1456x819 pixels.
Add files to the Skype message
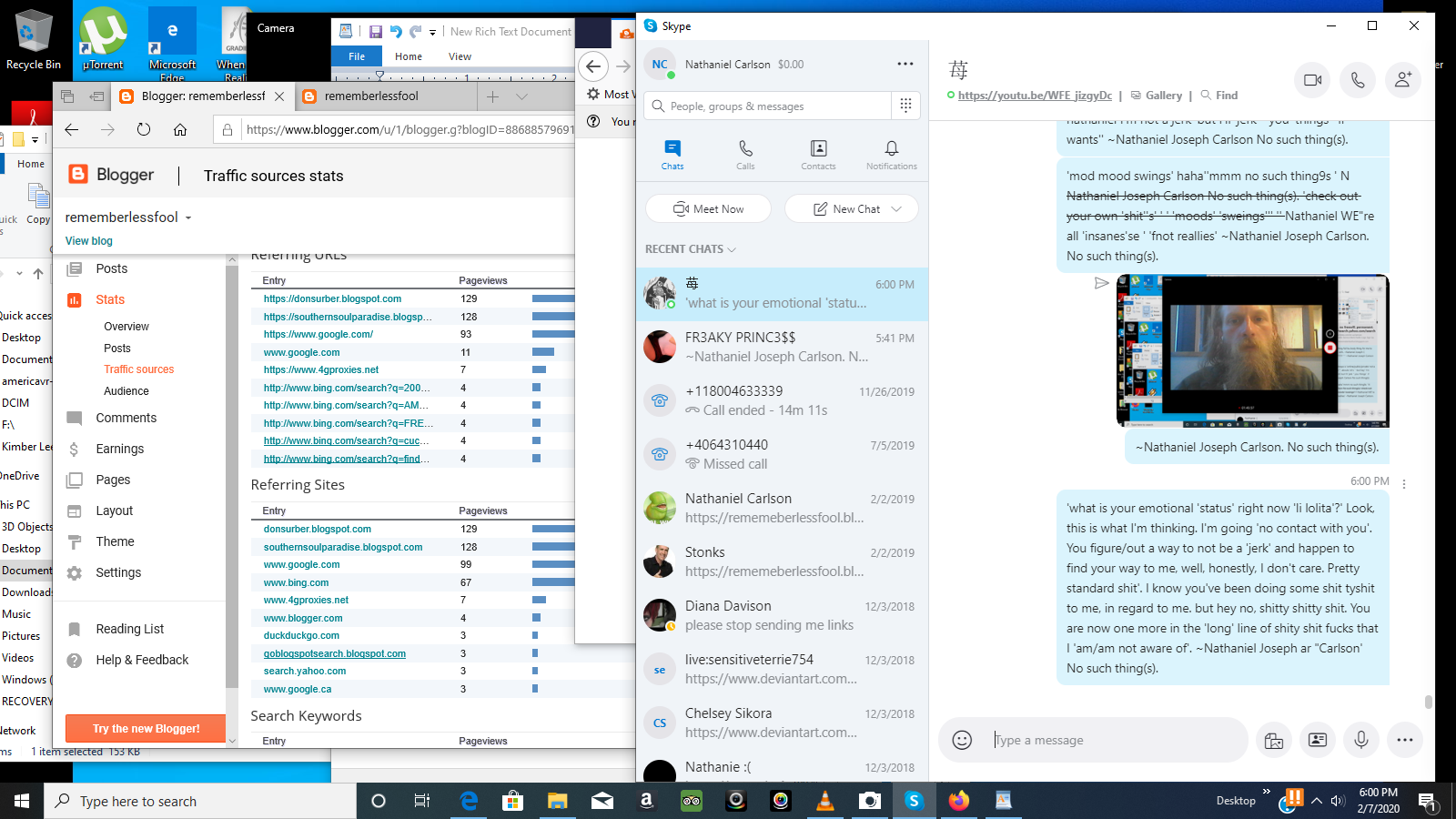[x=1274, y=740]
